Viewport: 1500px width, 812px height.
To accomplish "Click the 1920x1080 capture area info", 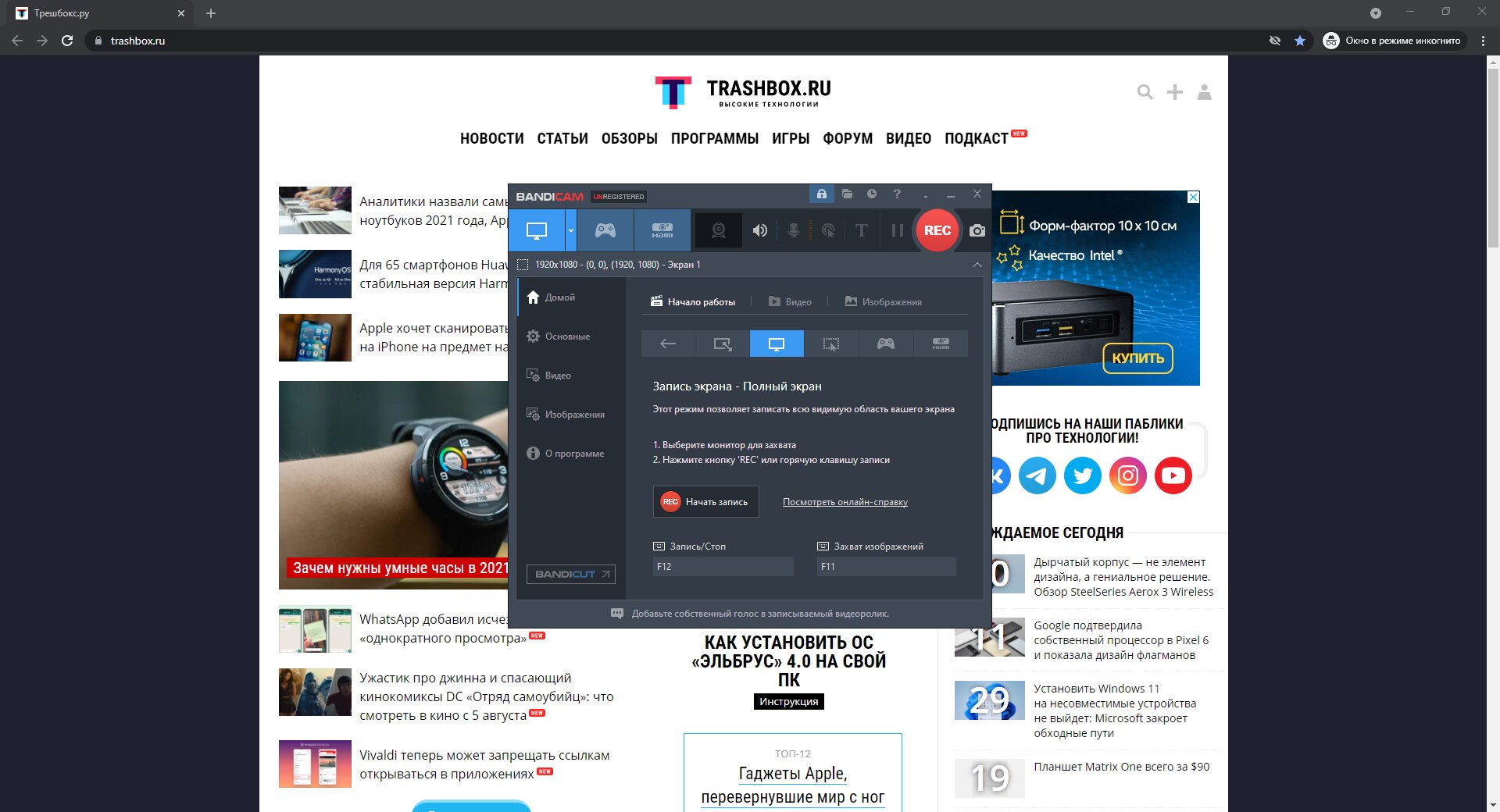I will [617, 265].
